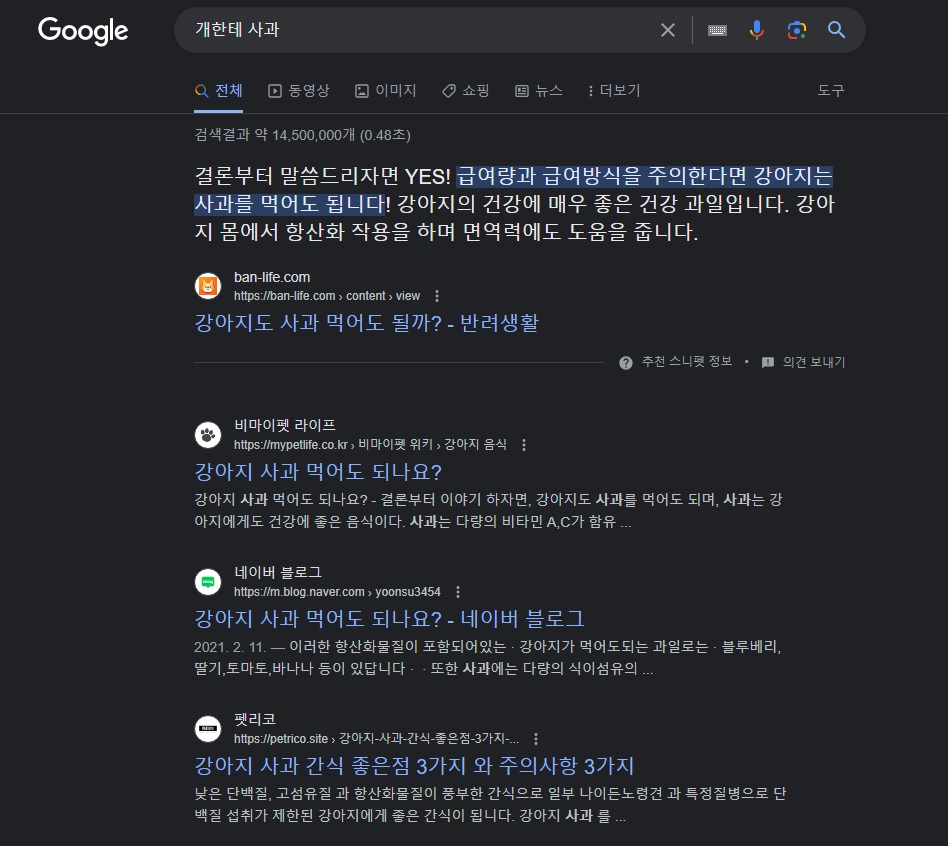Open link 강아지도 사과 먹어도 될까? - 반려생활
Screen dimensions: 948x846
pyautogui.click(x=366, y=322)
